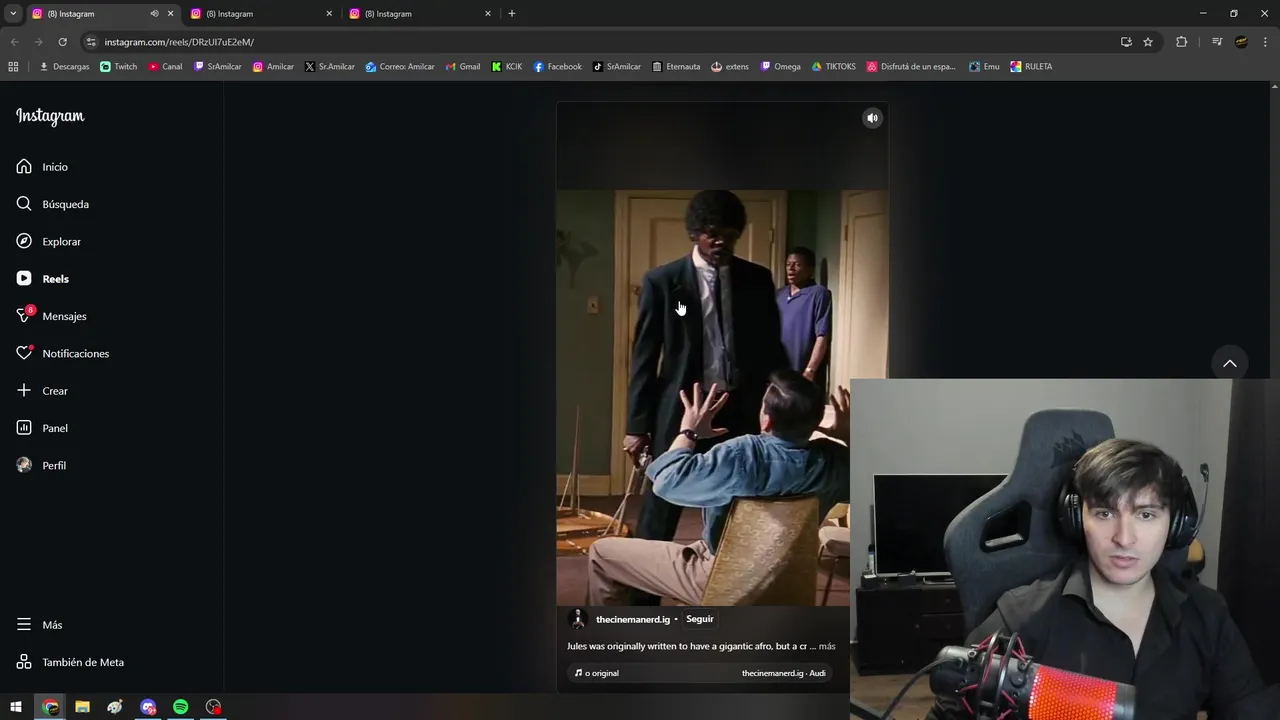The image size is (1280, 720).
Task: Open the Chrome profile avatar
Action: 1241,42
